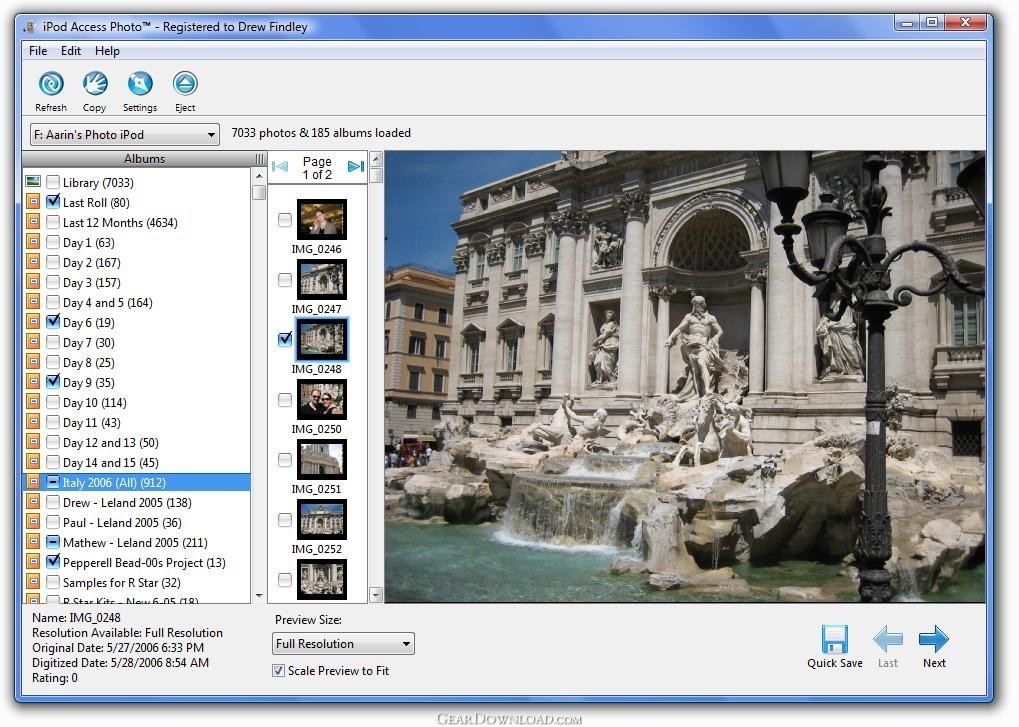Go to the Next photo arrow

tap(934, 639)
